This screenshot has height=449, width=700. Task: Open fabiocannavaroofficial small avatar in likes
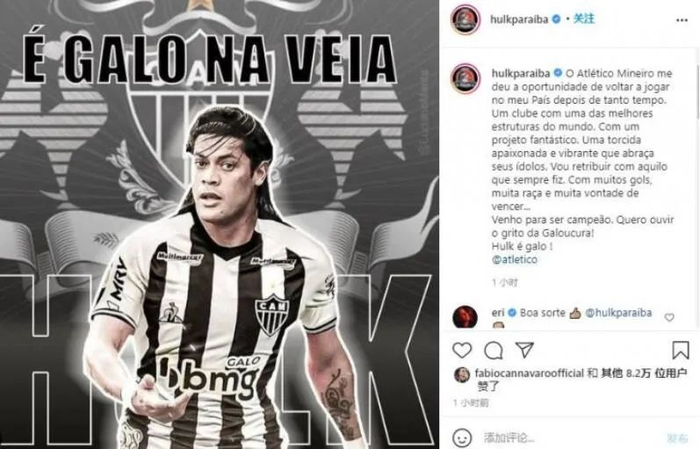(462, 375)
